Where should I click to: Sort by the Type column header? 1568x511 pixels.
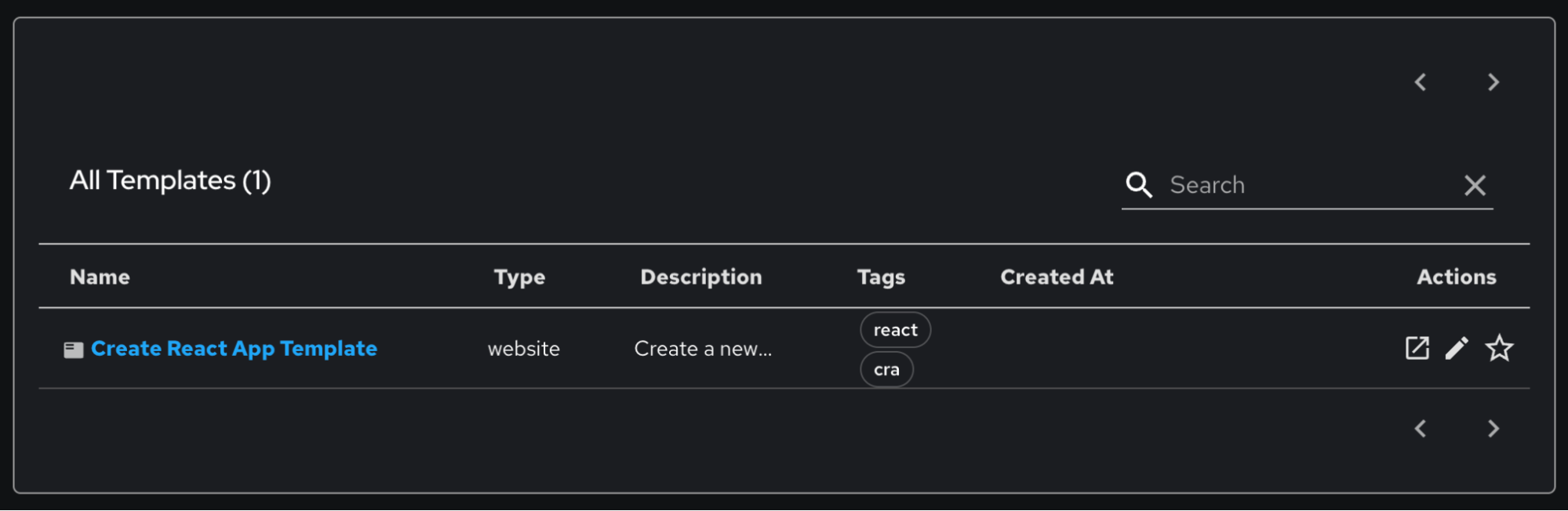519,277
